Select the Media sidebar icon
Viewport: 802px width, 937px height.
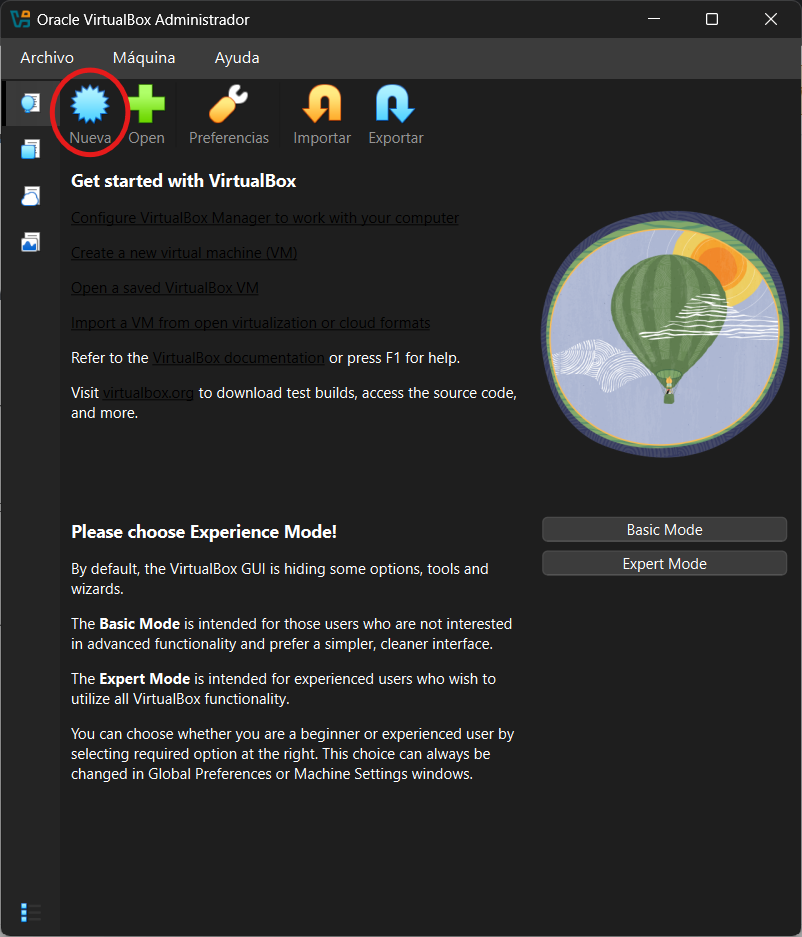29,241
